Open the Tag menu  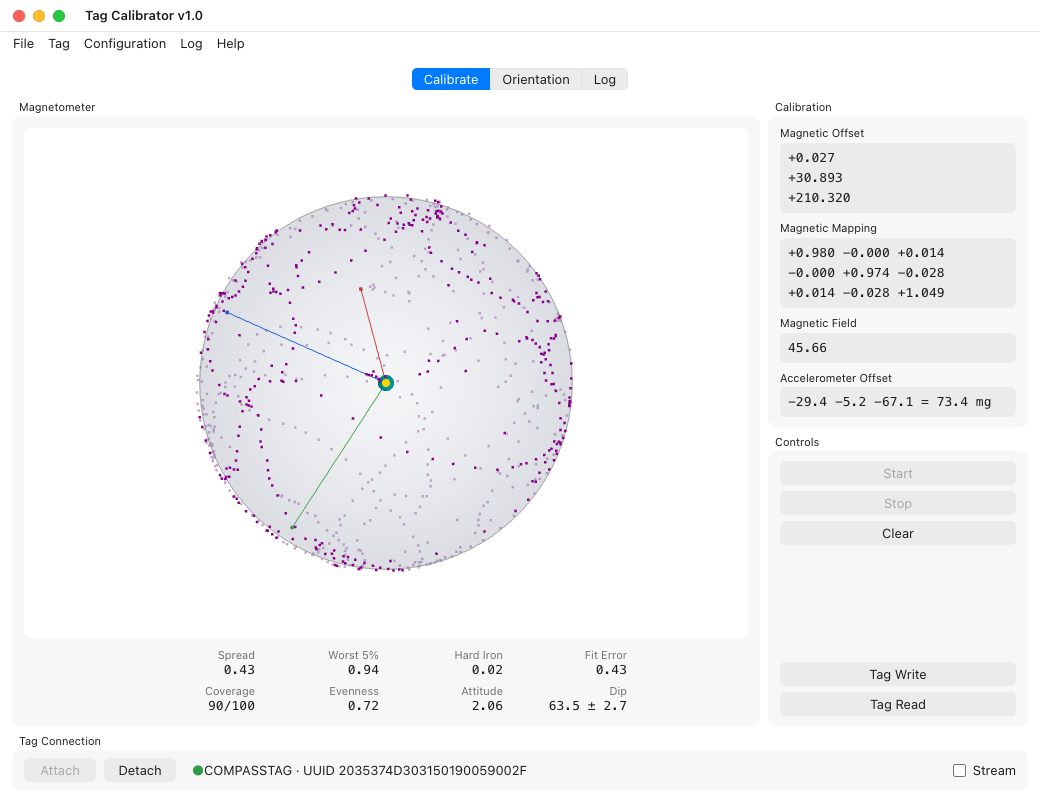tap(58, 44)
